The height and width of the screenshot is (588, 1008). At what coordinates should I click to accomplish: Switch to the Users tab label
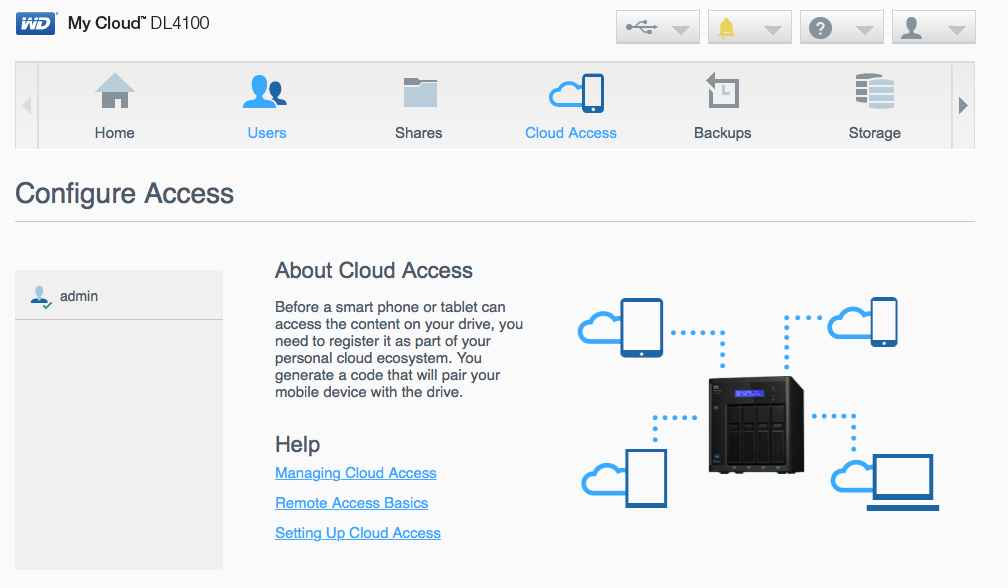click(x=267, y=133)
